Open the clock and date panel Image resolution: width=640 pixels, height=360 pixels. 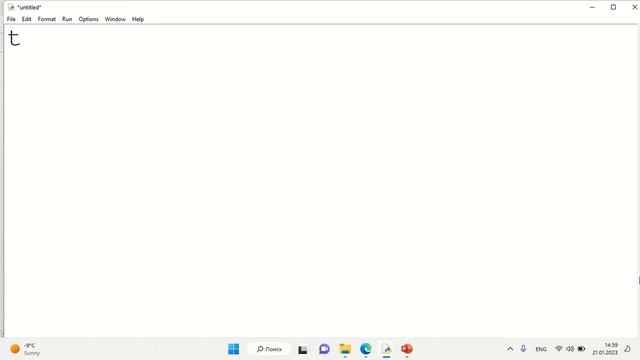coord(605,349)
